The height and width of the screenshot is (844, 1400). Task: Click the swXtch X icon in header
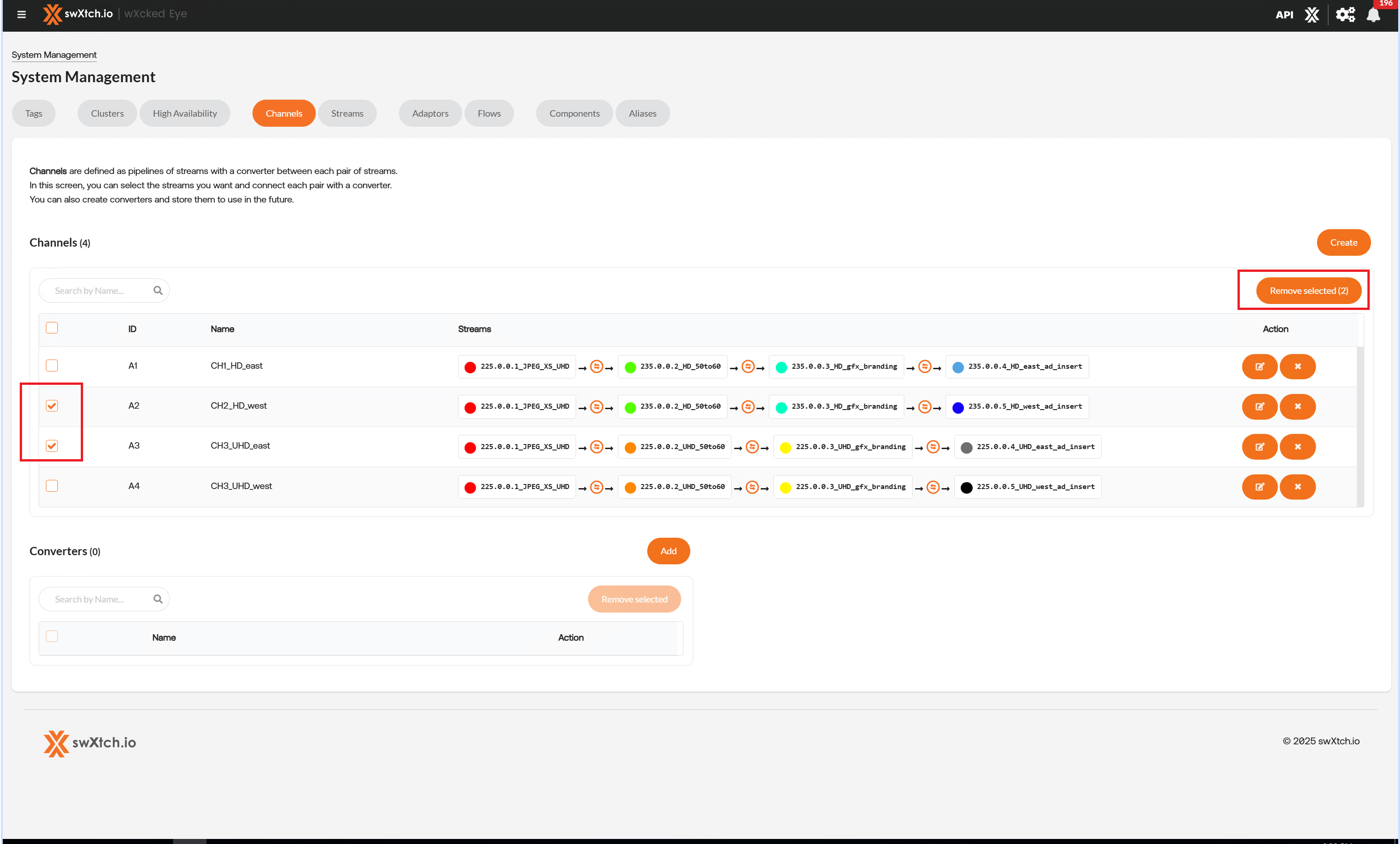coord(1311,15)
